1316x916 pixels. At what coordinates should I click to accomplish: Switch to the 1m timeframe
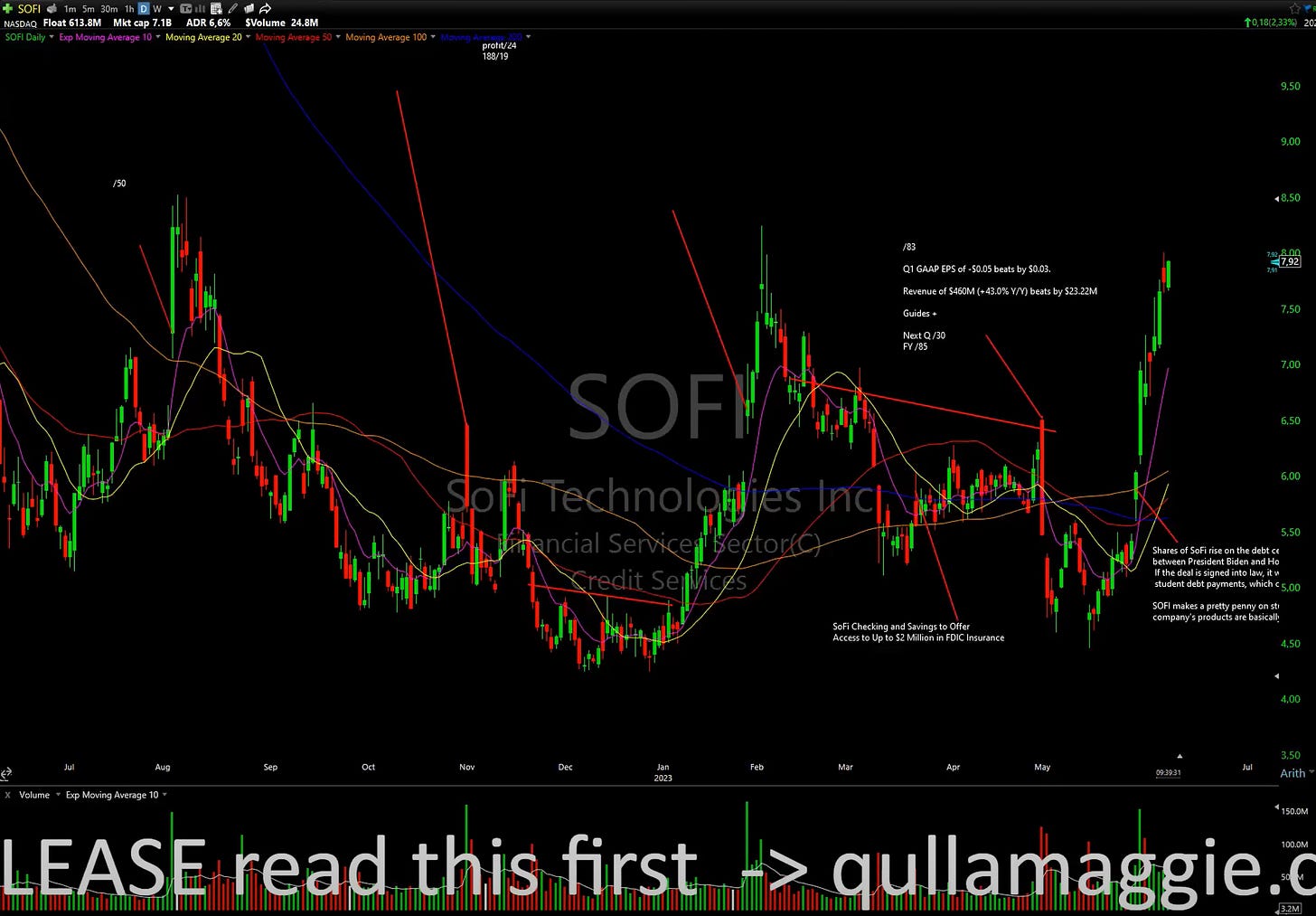[70, 9]
